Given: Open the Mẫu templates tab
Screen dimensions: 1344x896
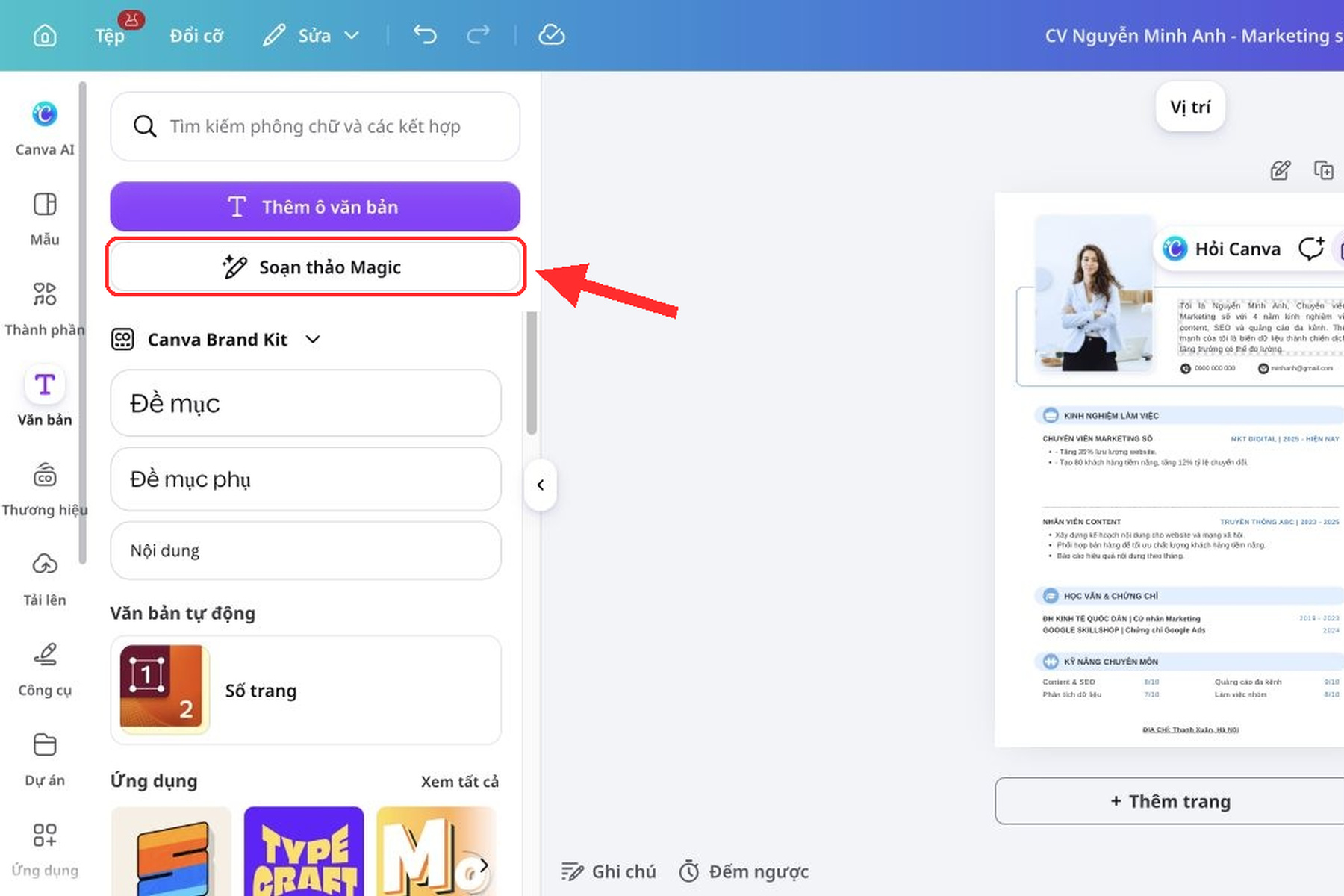Looking at the screenshot, I should point(45,219).
